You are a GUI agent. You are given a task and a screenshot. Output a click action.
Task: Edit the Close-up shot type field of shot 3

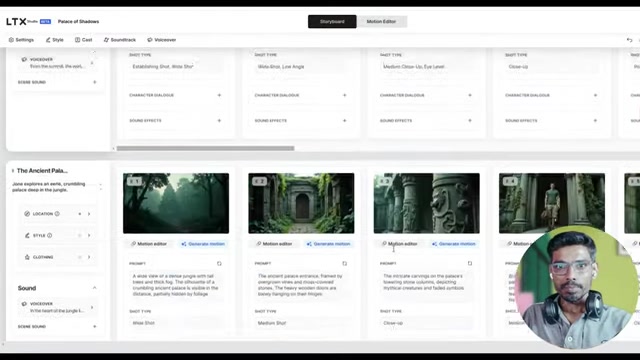pos(426,323)
